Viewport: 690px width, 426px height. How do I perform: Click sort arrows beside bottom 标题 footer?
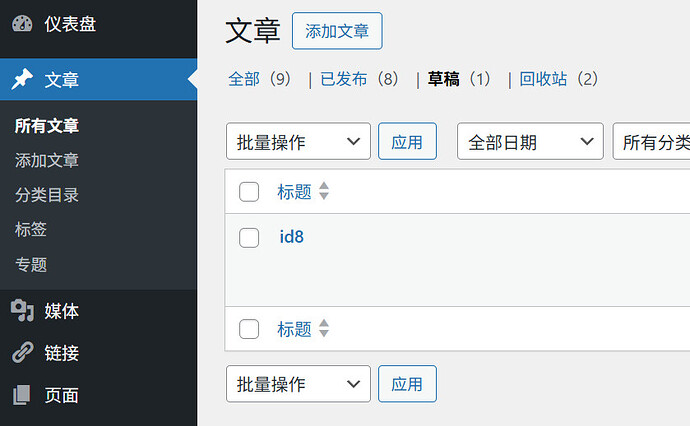(x=323, y=329)
